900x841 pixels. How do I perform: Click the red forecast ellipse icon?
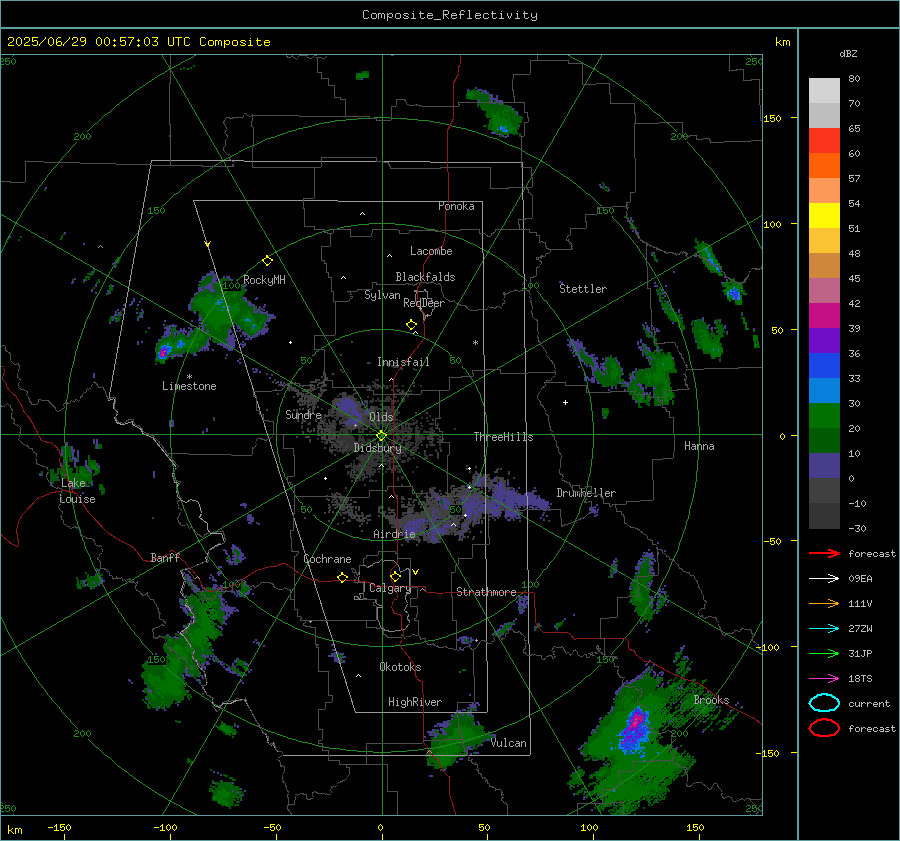(824, 728)
